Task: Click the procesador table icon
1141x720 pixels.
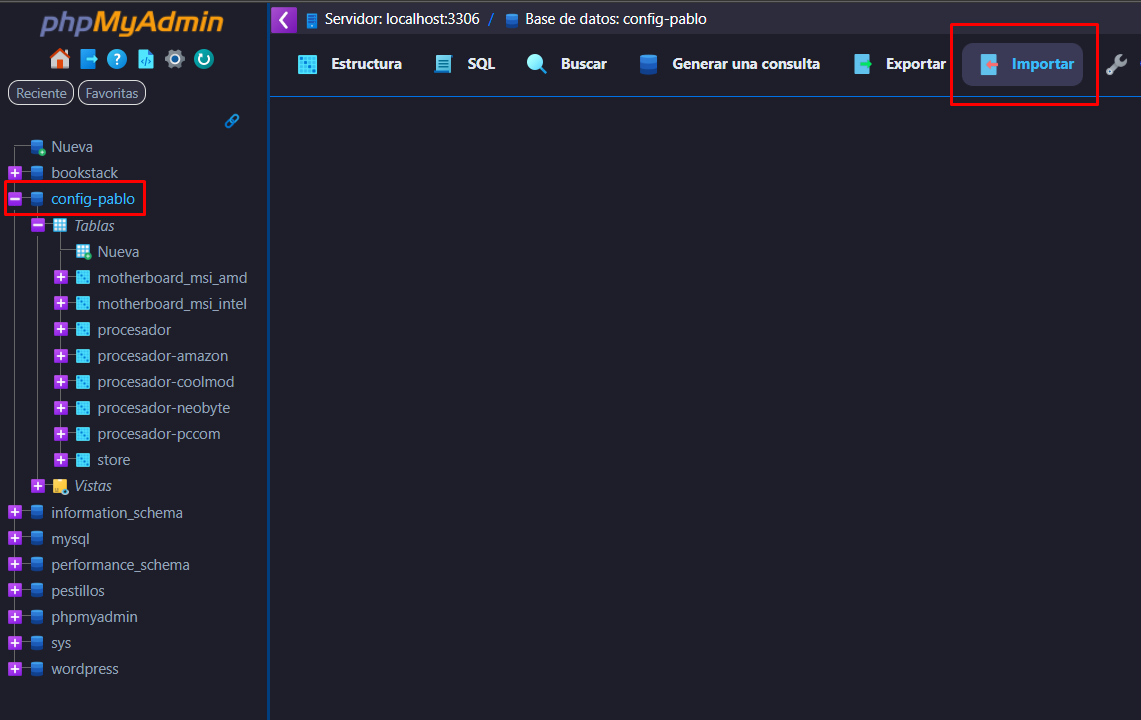Action: 84,330
